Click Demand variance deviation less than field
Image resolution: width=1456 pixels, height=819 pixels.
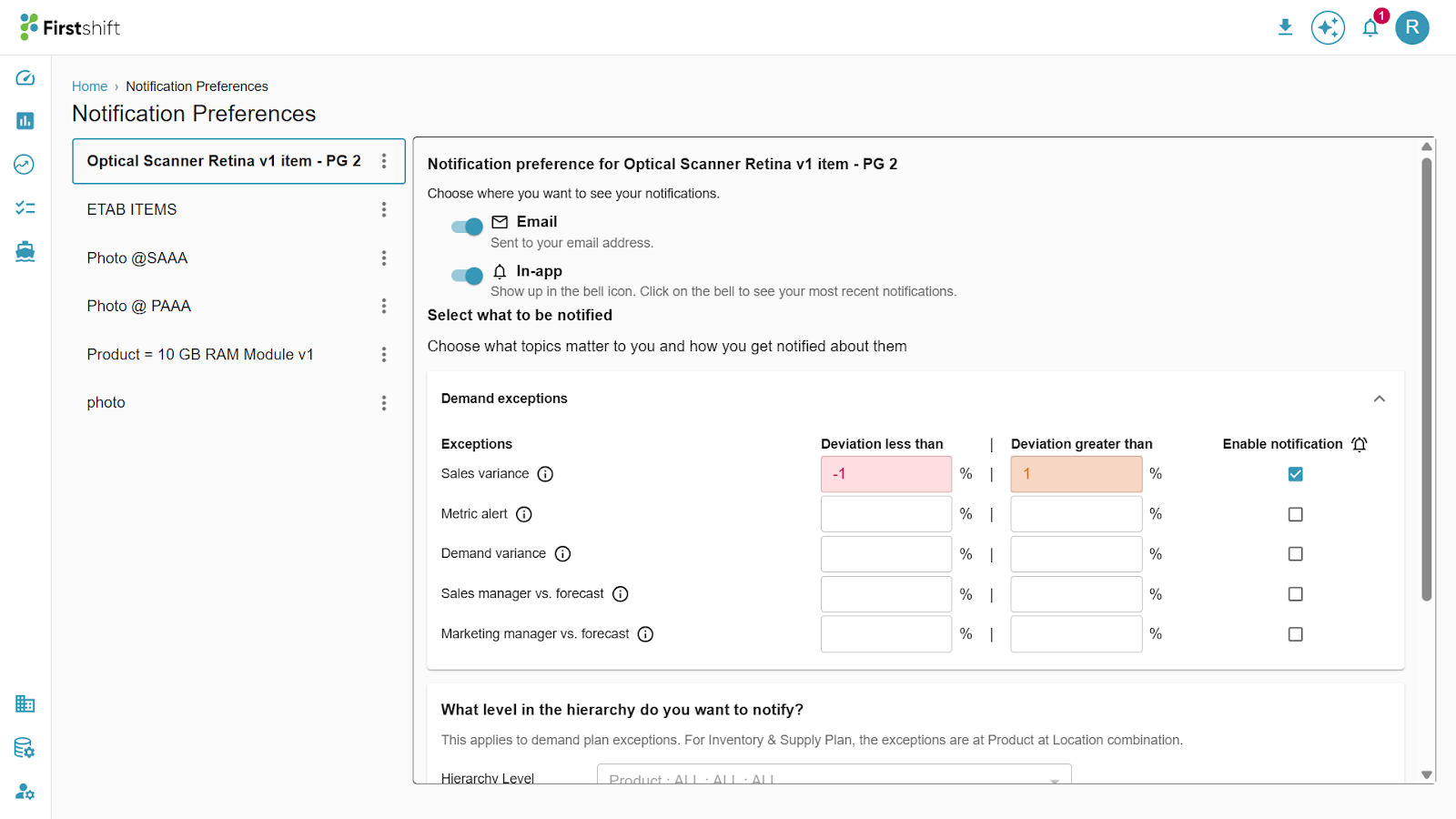886,554
